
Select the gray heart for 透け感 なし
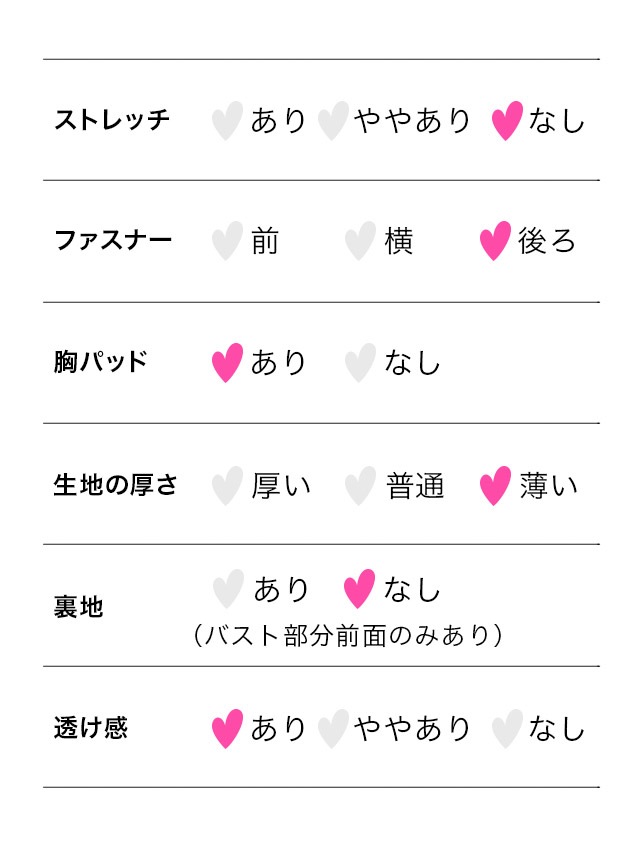pyautogui.click(x=507, y=729)
